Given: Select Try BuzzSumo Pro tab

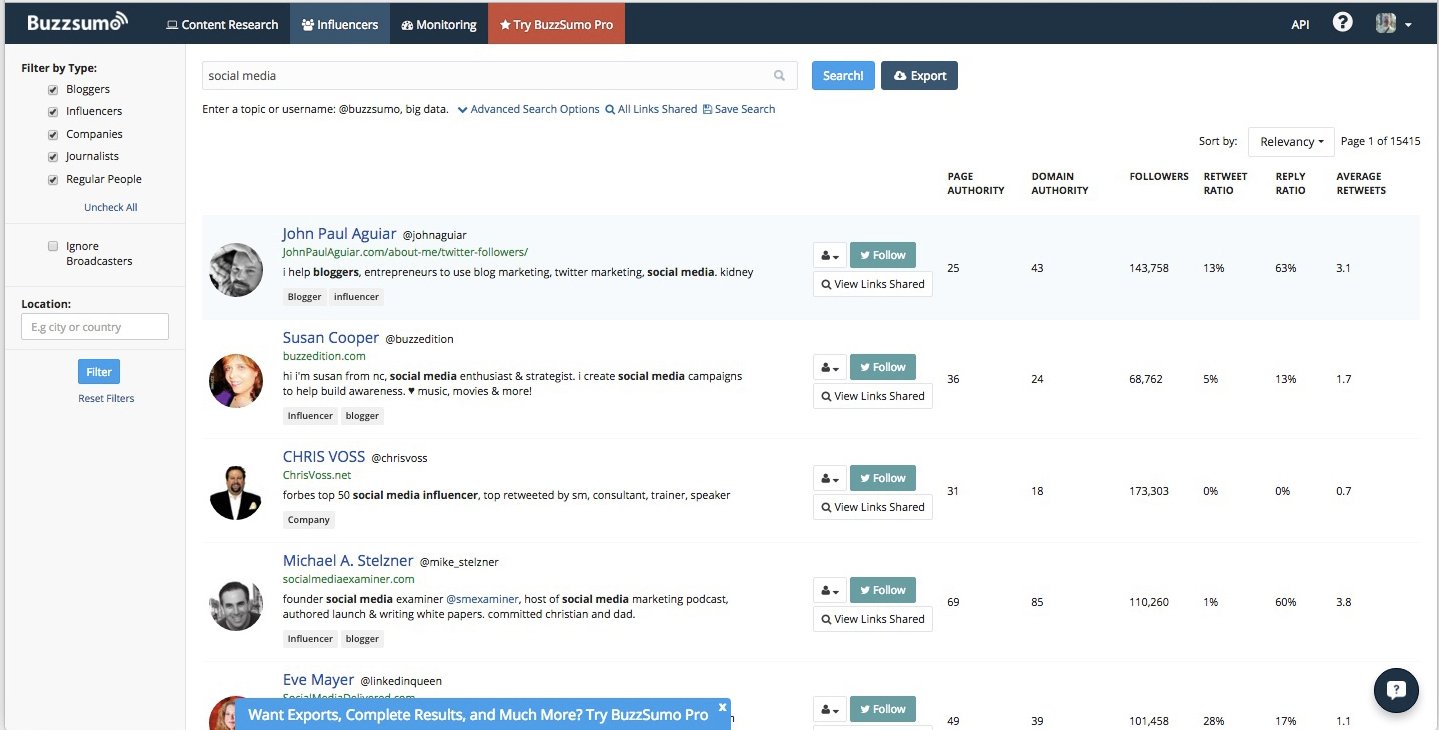Looking at the screenshot, I should [556, 24].
